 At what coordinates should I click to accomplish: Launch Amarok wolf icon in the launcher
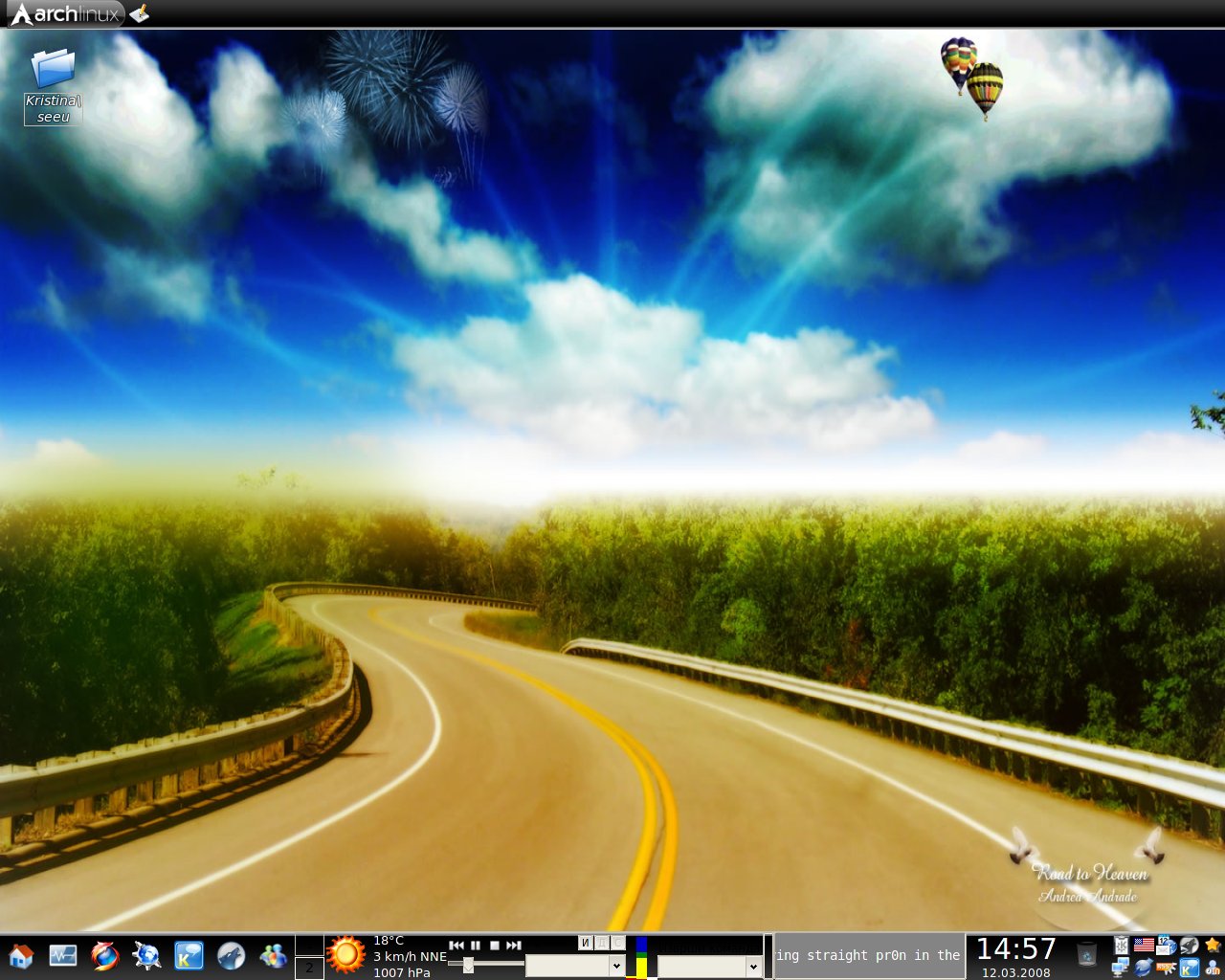pos(231,955)
